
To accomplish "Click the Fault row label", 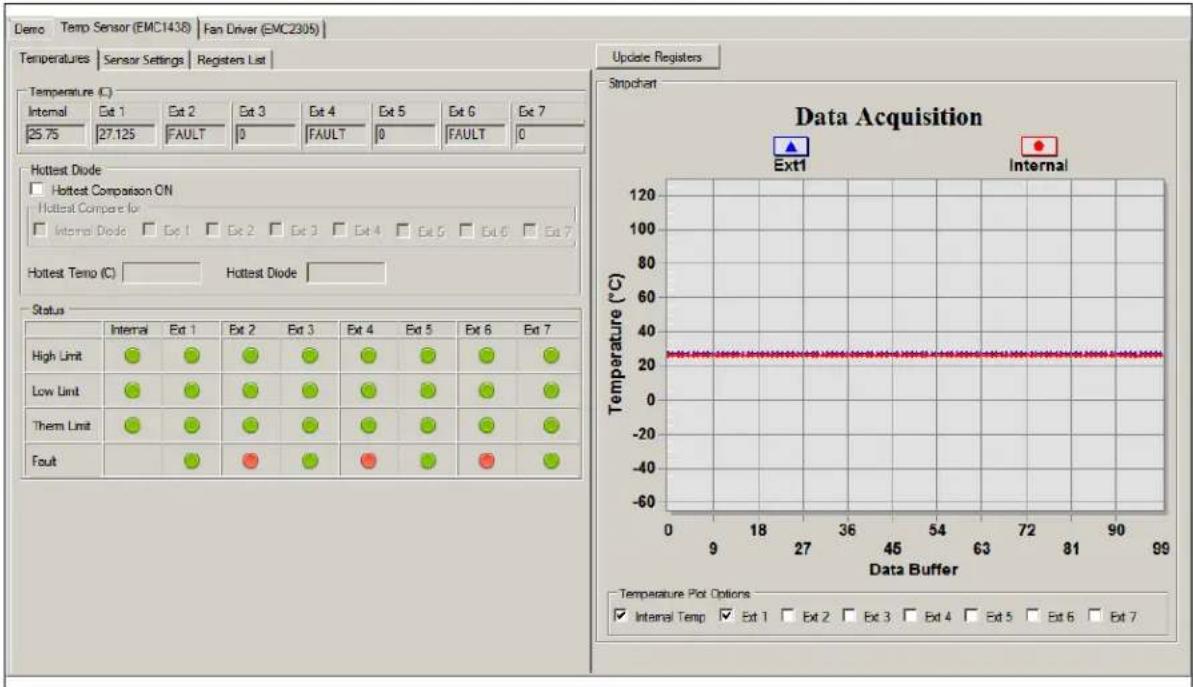I will (44, 461).
